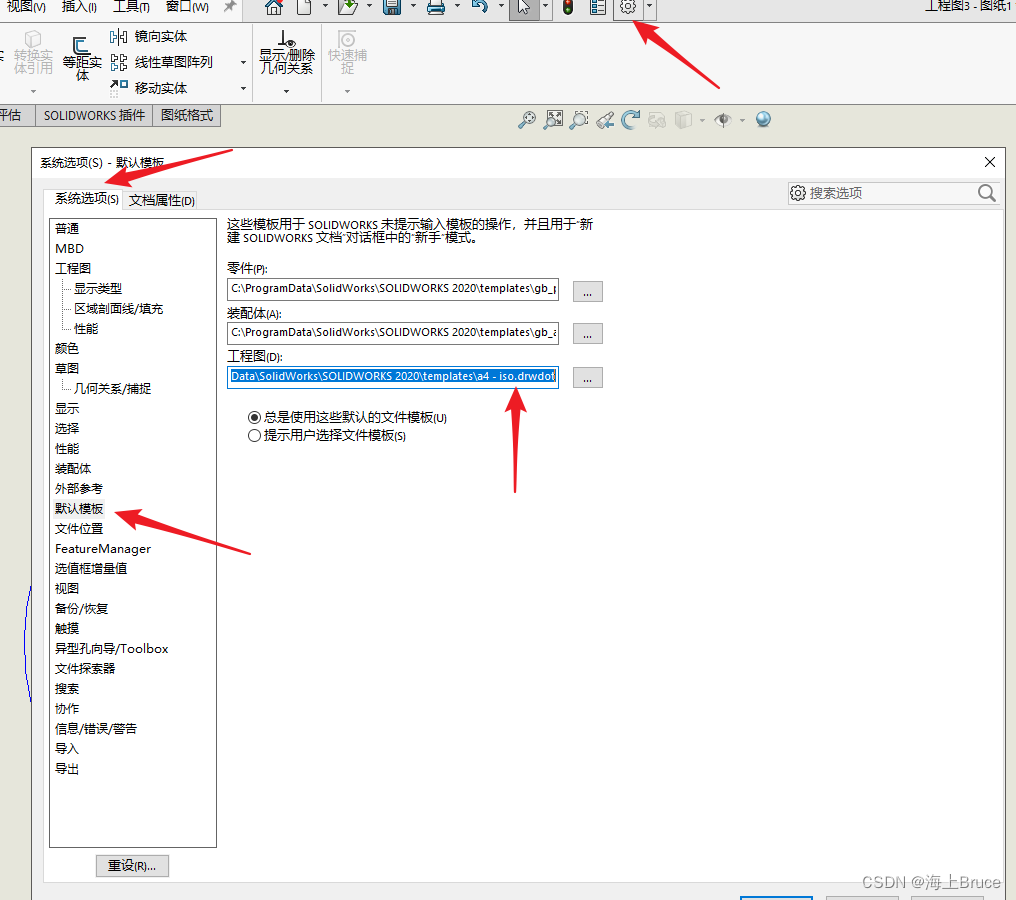The width and height of the screenshot is (1016, 900).
Task: Print with the printer icon
Action: tap(435, 6)
